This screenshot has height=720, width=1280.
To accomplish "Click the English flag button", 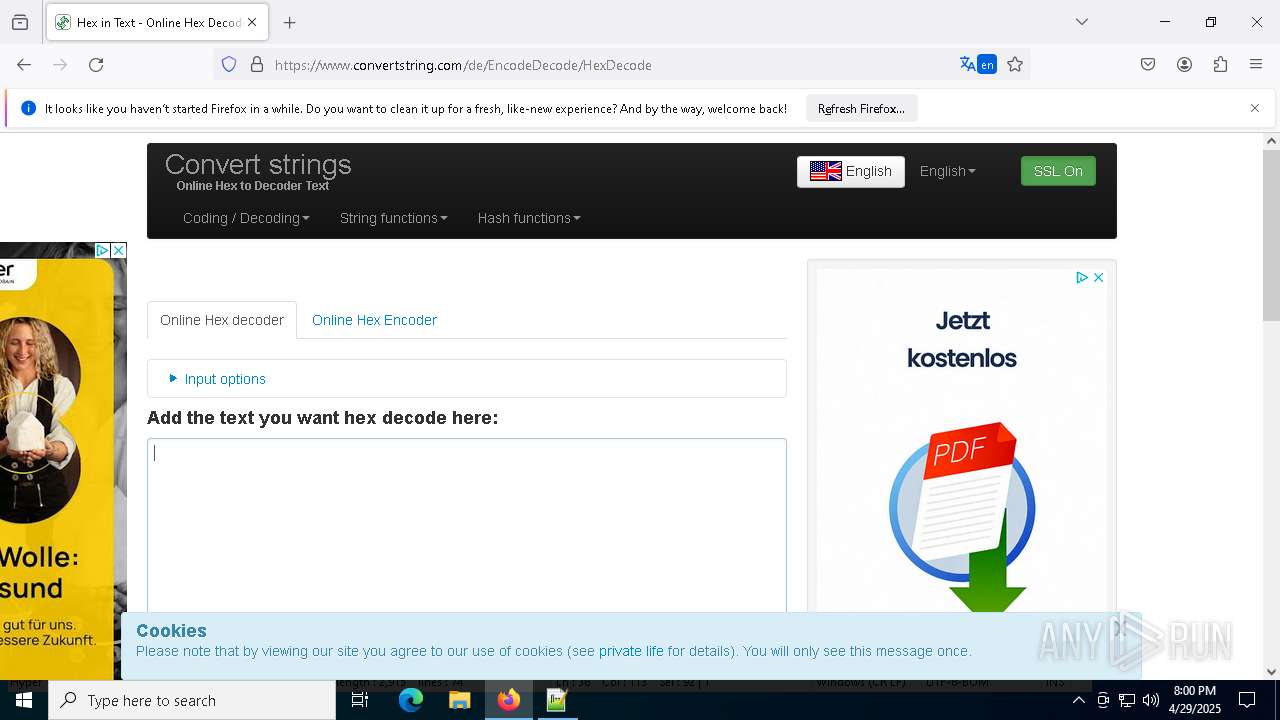I will 851,171.
